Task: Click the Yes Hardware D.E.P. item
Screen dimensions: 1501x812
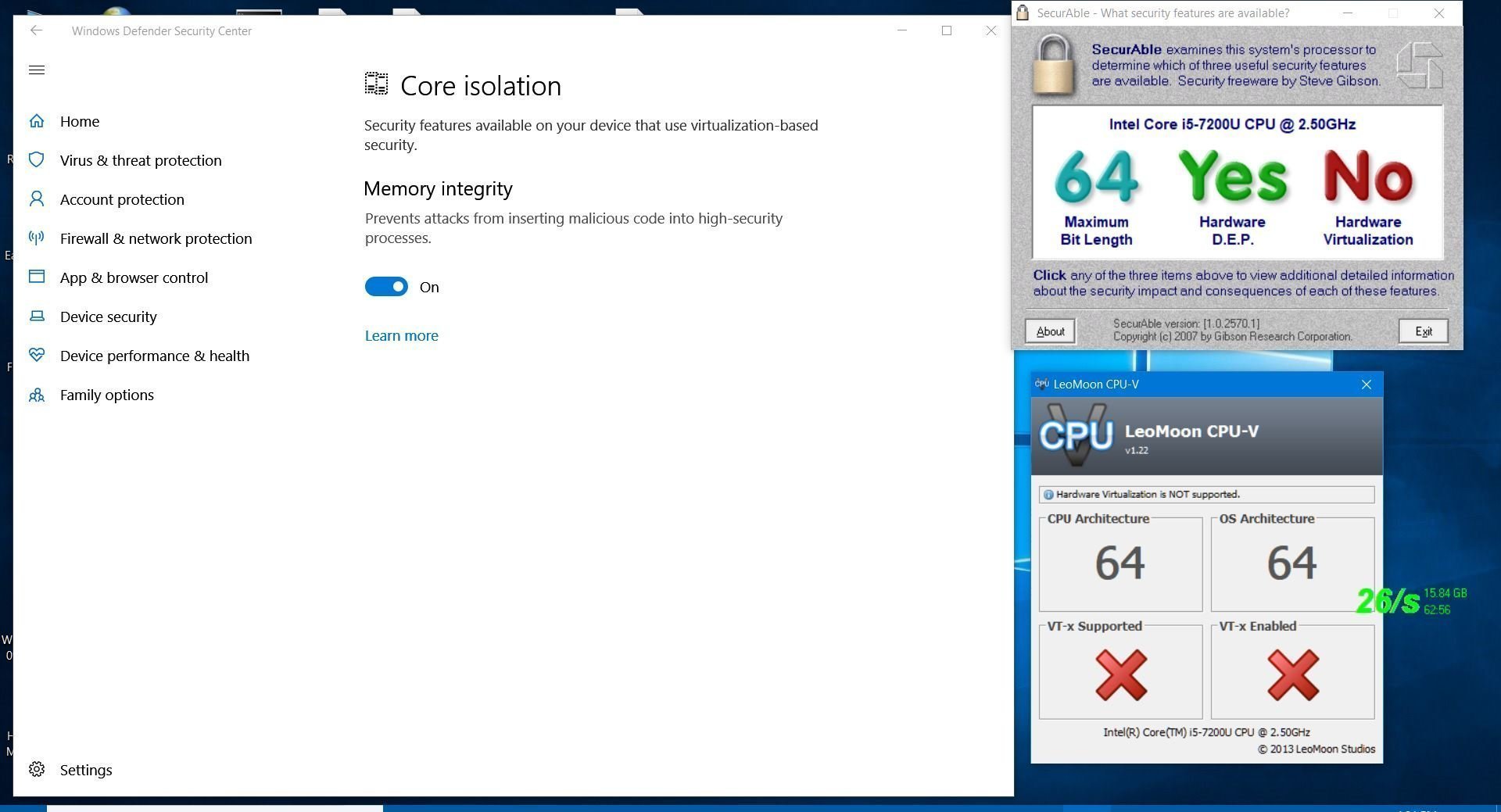Action: tap(1232, 199)
